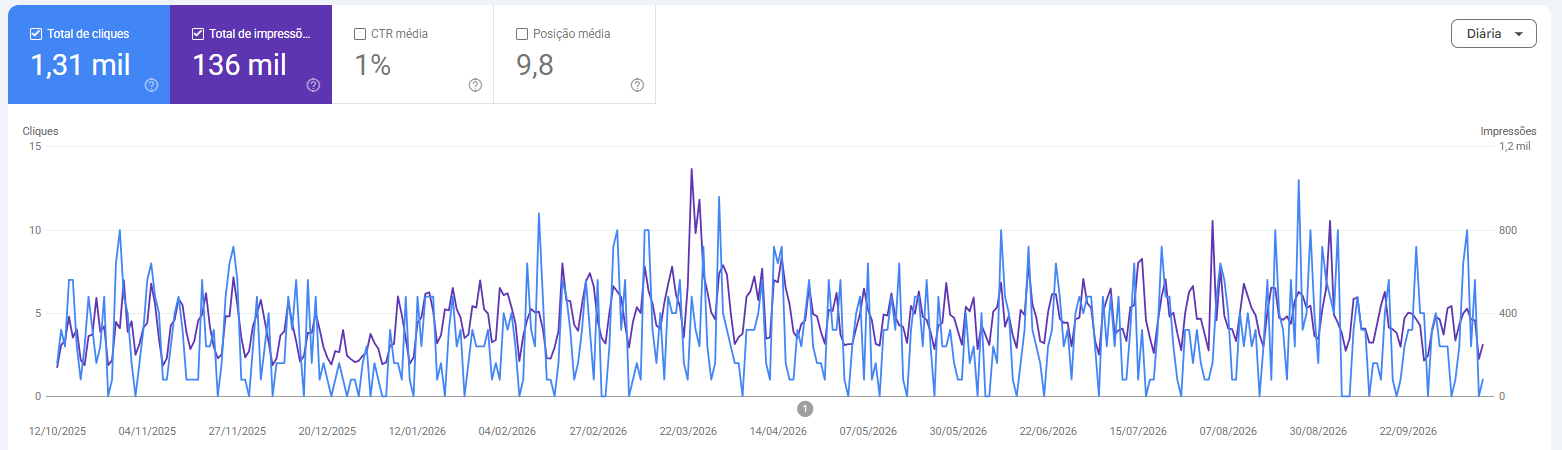The image size is (1562, 450).
Task: Click the 800 impressions axis value
Action: (1508, 230)
